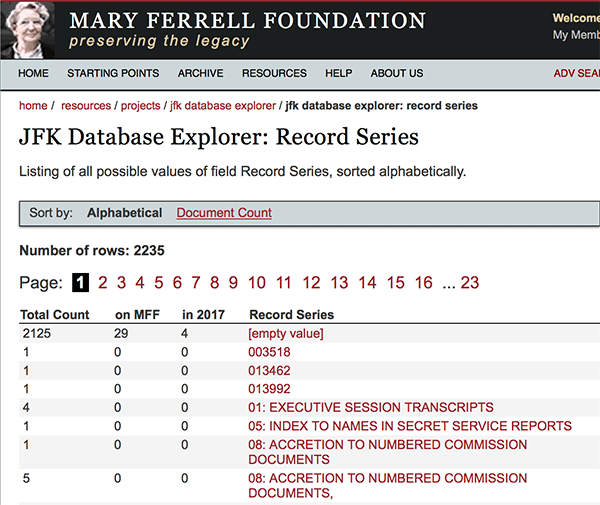Image resolution: width=600 pixels, height=505 pixels.
Task: Open the ARCHIVE menu
Action: 200,73
